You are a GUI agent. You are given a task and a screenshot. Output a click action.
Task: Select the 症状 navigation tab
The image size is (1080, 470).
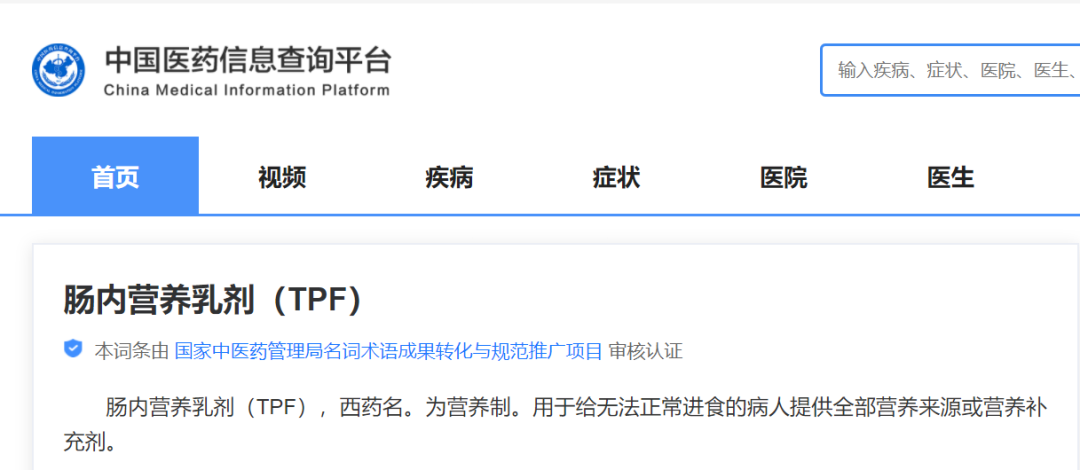click(x=616, y=178)
